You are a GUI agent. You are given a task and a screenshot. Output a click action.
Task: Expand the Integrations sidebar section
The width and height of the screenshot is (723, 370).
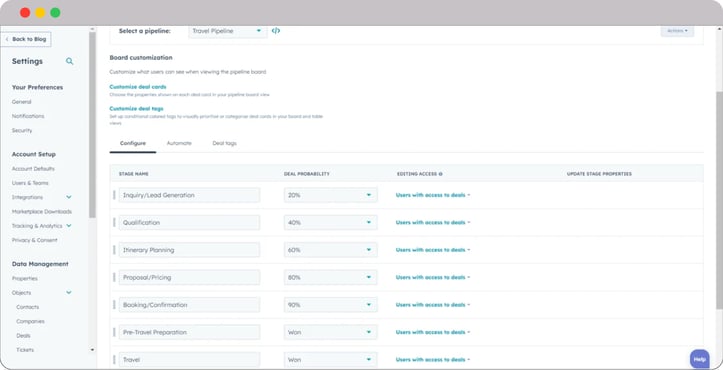pyautogui.click(x=69, y=197)
